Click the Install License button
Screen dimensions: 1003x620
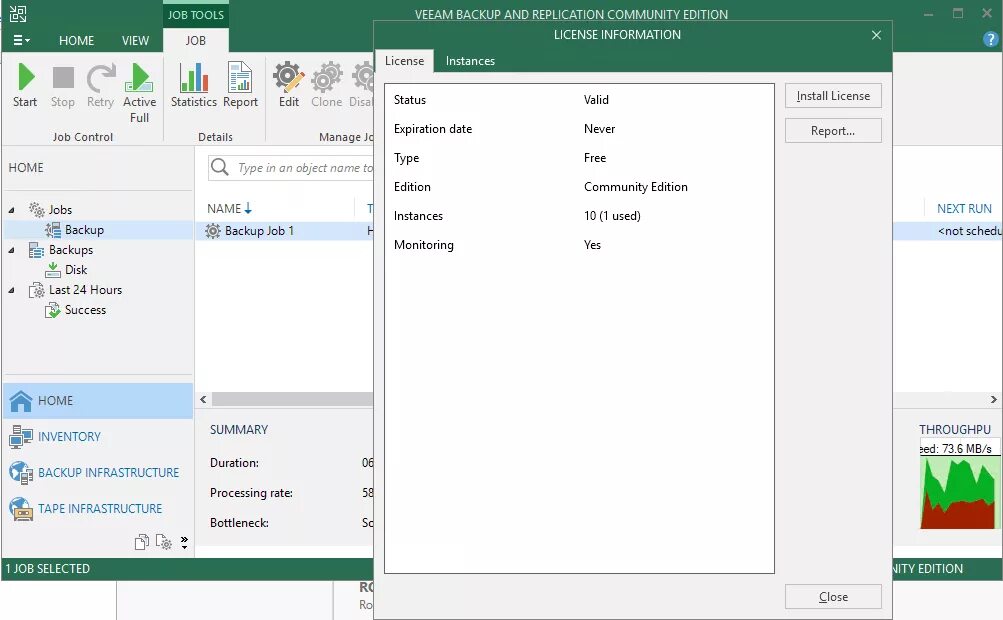coord(833,96)
